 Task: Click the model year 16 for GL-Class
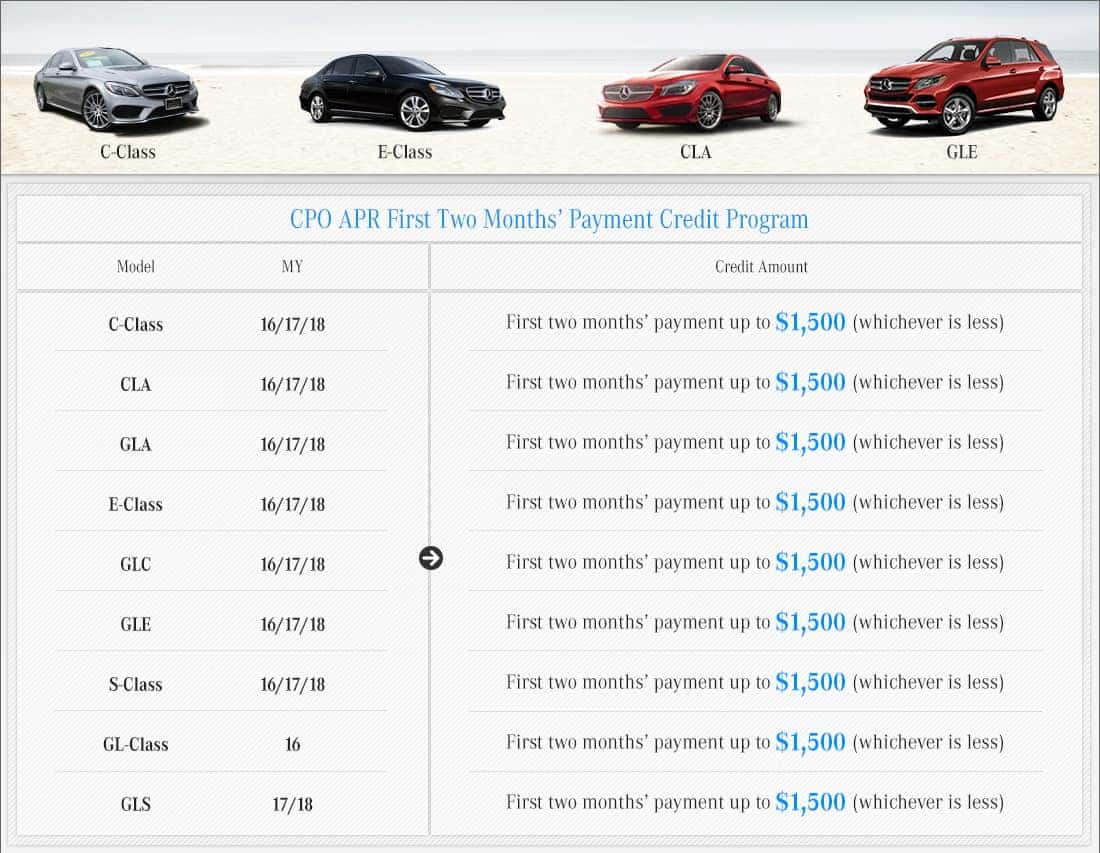point(293,744)
